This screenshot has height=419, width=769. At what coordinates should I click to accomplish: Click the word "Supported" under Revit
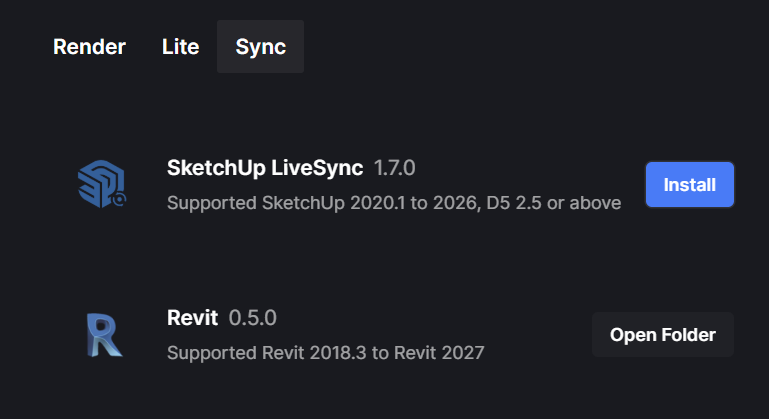click(x=211, y=353)
